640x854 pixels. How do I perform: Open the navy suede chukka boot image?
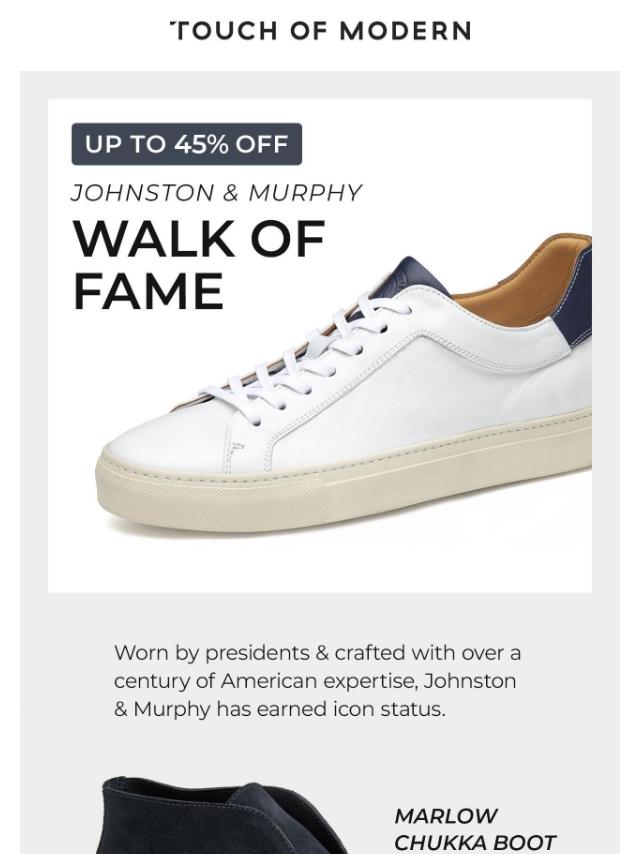point(223,815)
